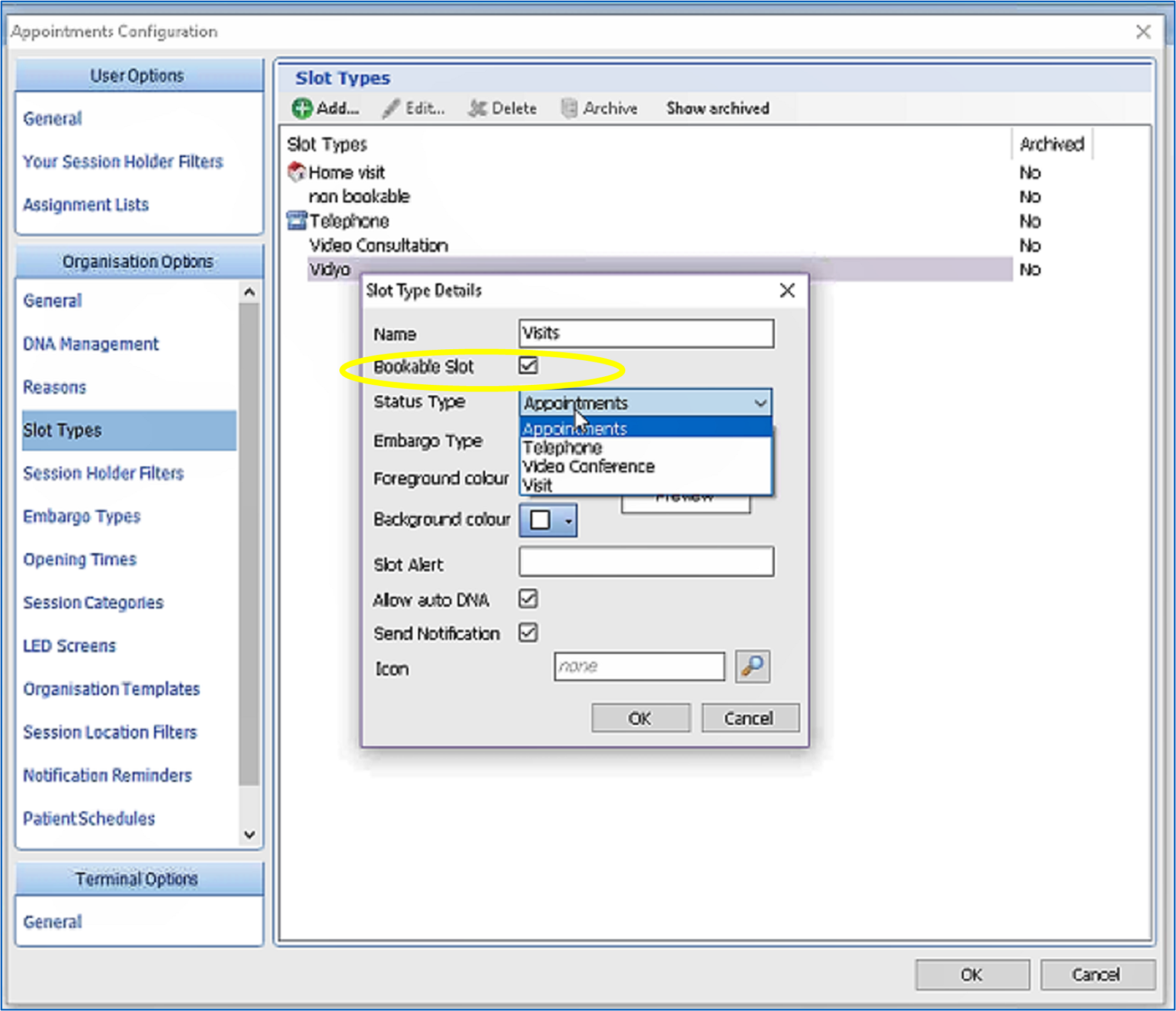
Task: Open Embargo Types
Action: pos(81,517)
